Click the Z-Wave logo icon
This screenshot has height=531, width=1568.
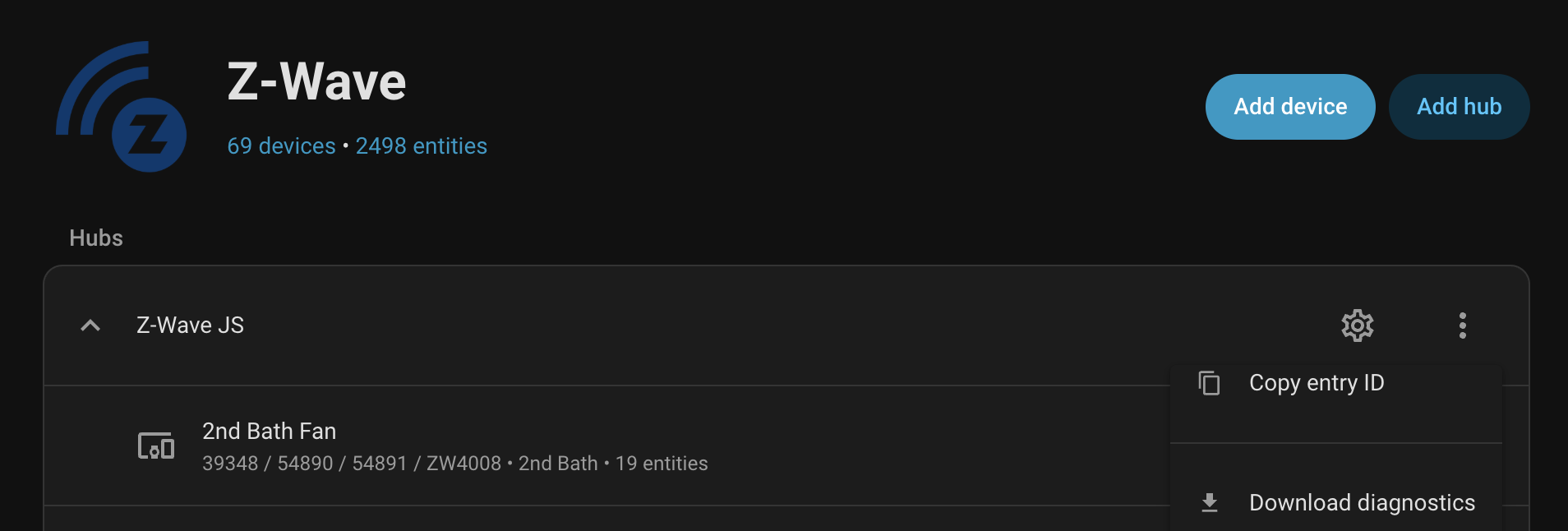[x=122, y=107]
